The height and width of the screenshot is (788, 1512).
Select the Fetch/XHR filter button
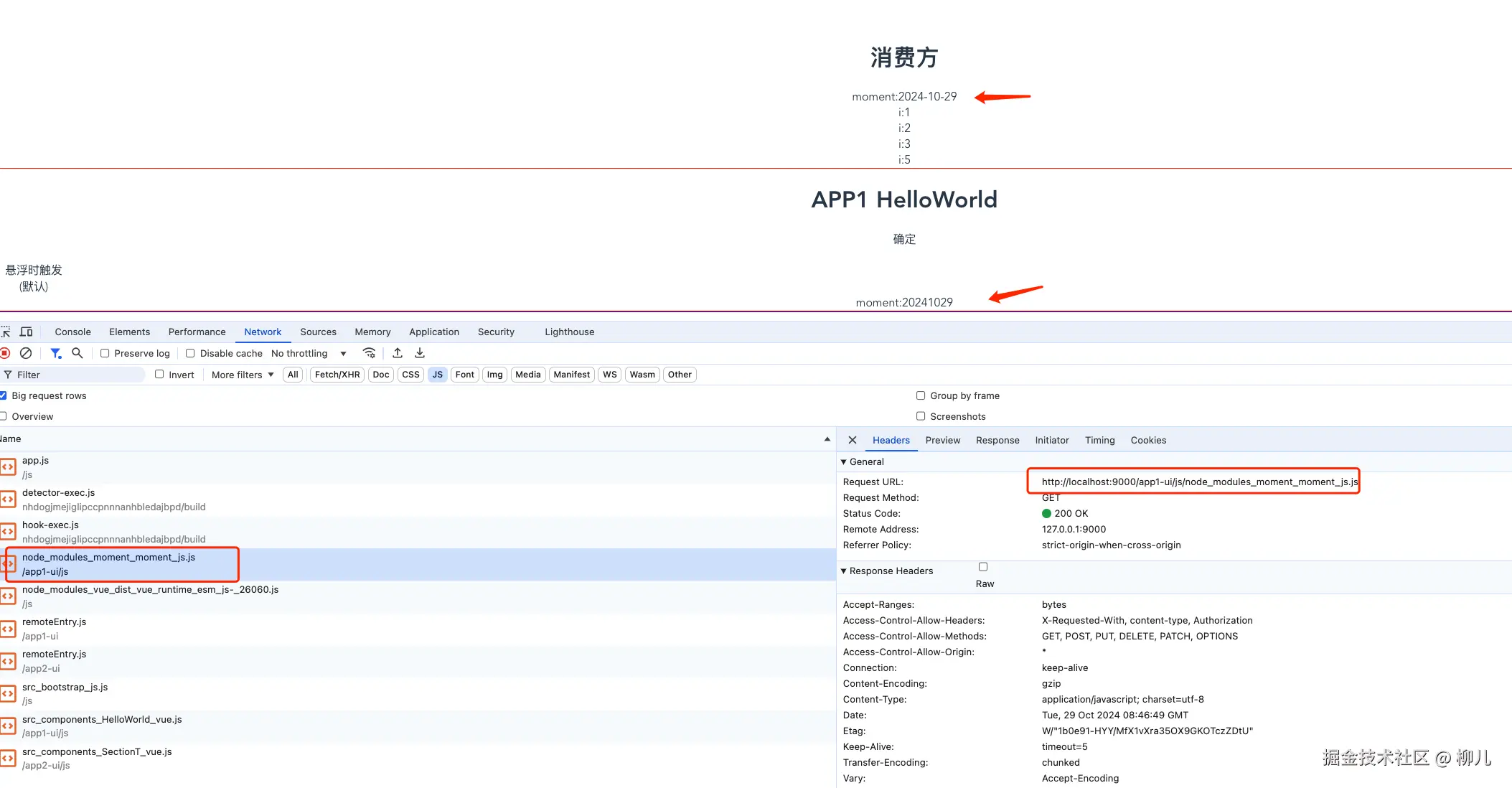[337, 375]
